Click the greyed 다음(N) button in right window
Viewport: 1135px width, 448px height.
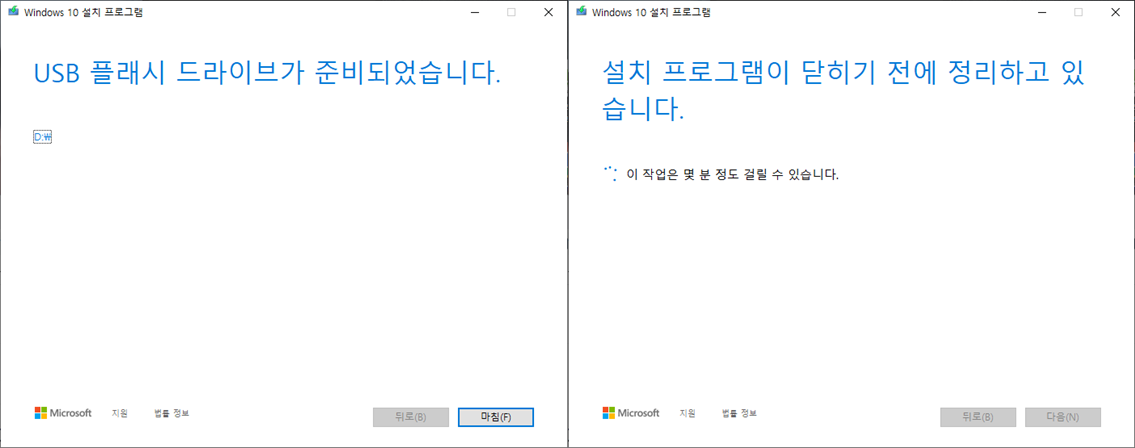pos(1063,417)
